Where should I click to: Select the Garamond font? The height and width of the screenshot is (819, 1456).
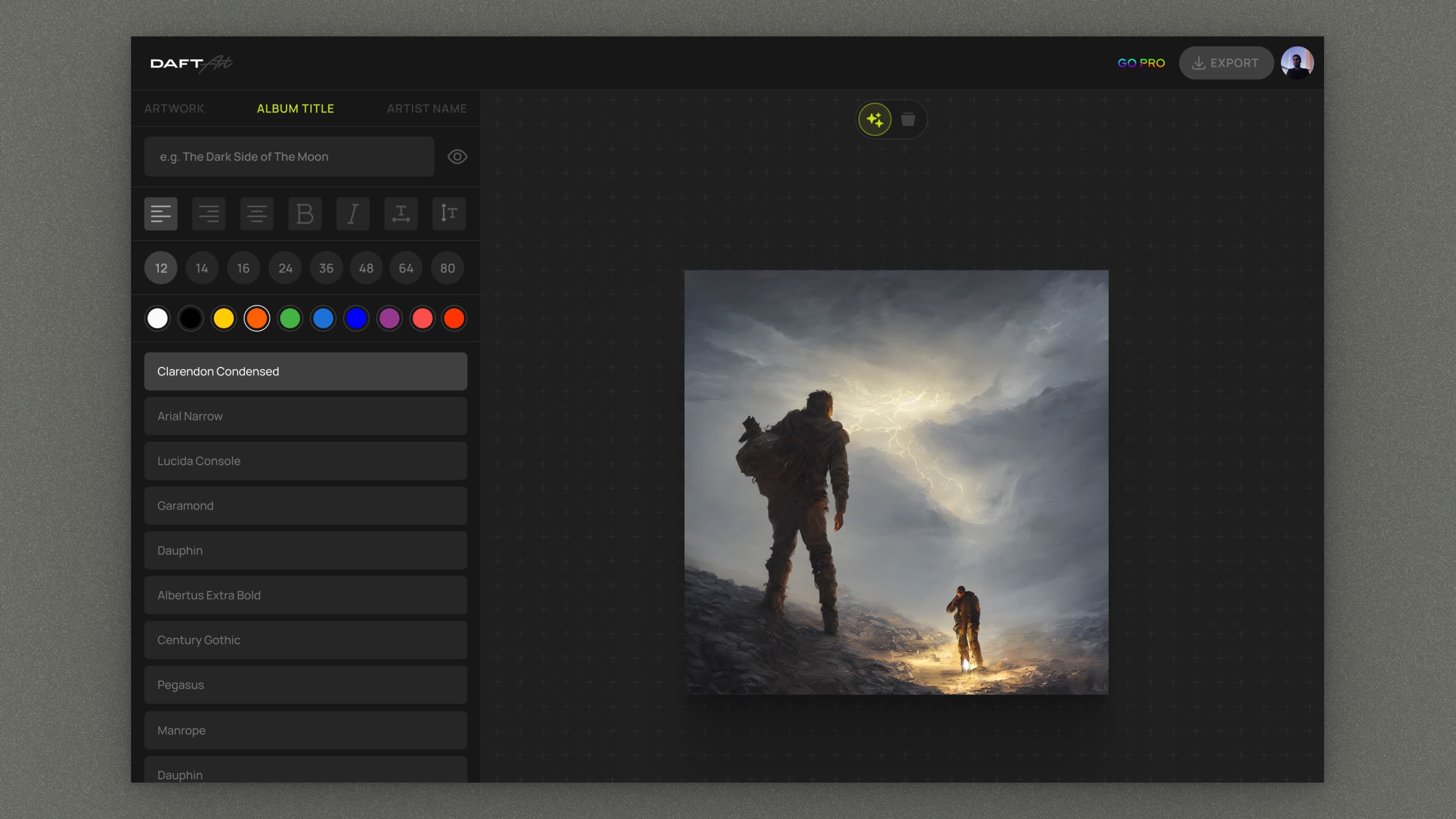[x=305, y=506]
